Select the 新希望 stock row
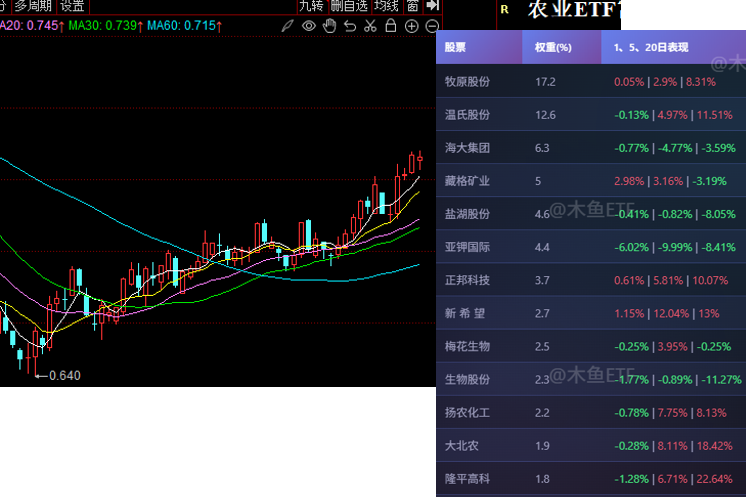The width and height of the screenshot is (746, 497). click(591, 313)
